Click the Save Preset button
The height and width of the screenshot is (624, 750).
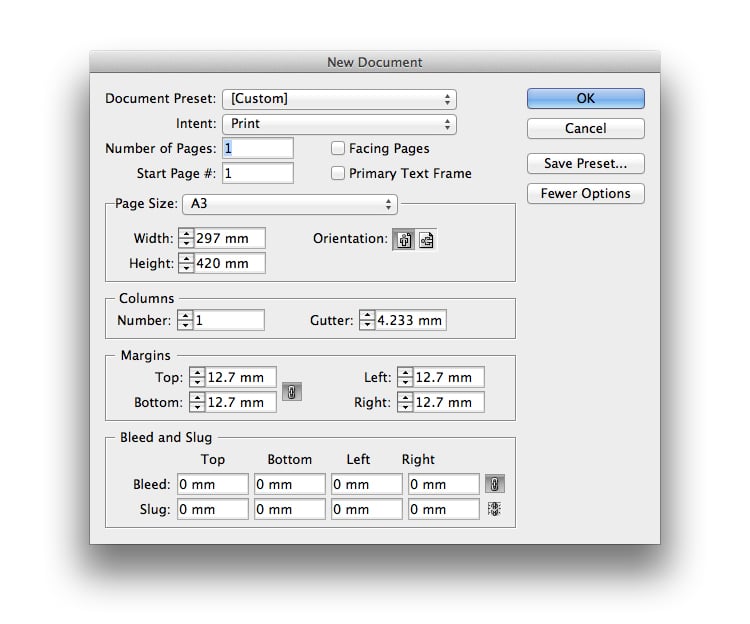(585, 164)
